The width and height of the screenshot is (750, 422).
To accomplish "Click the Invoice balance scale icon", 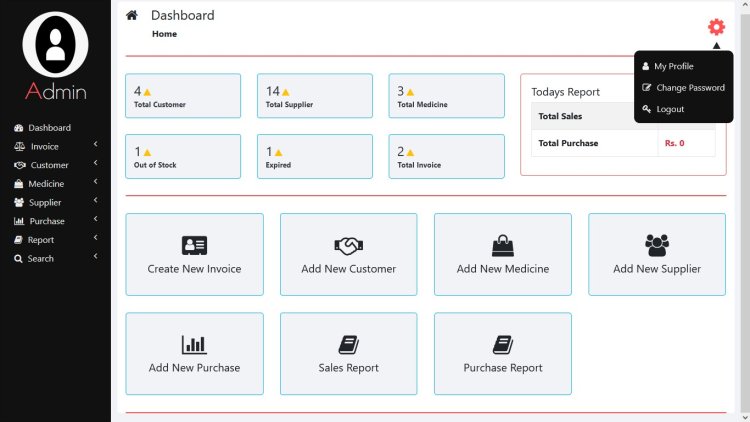I will pyautogui.click(x=19, y=146).
